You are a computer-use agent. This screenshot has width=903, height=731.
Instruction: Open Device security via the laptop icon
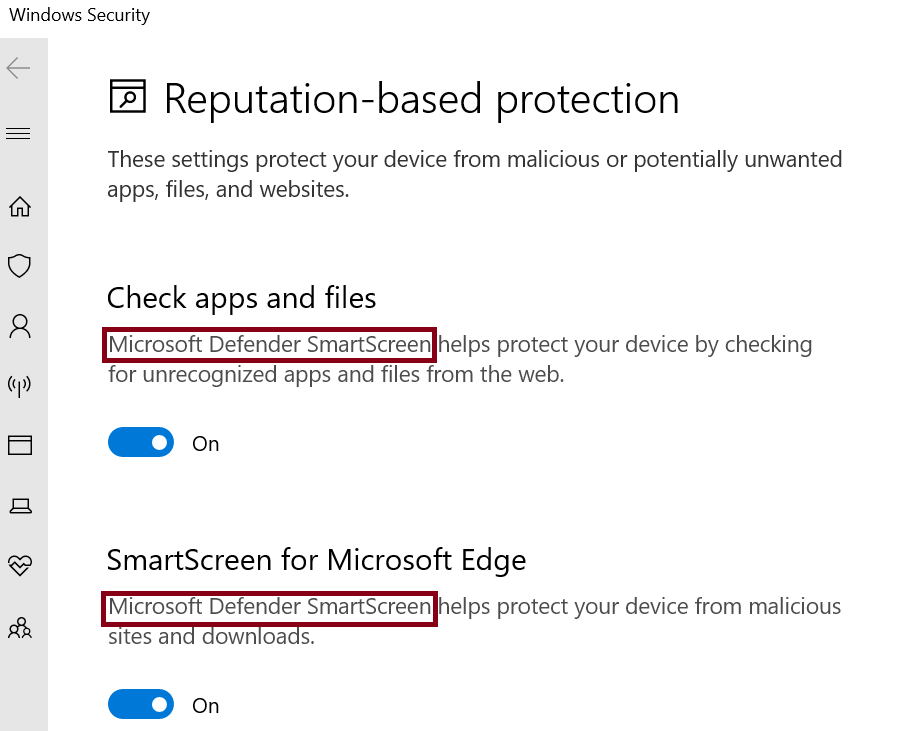(18, 506)
